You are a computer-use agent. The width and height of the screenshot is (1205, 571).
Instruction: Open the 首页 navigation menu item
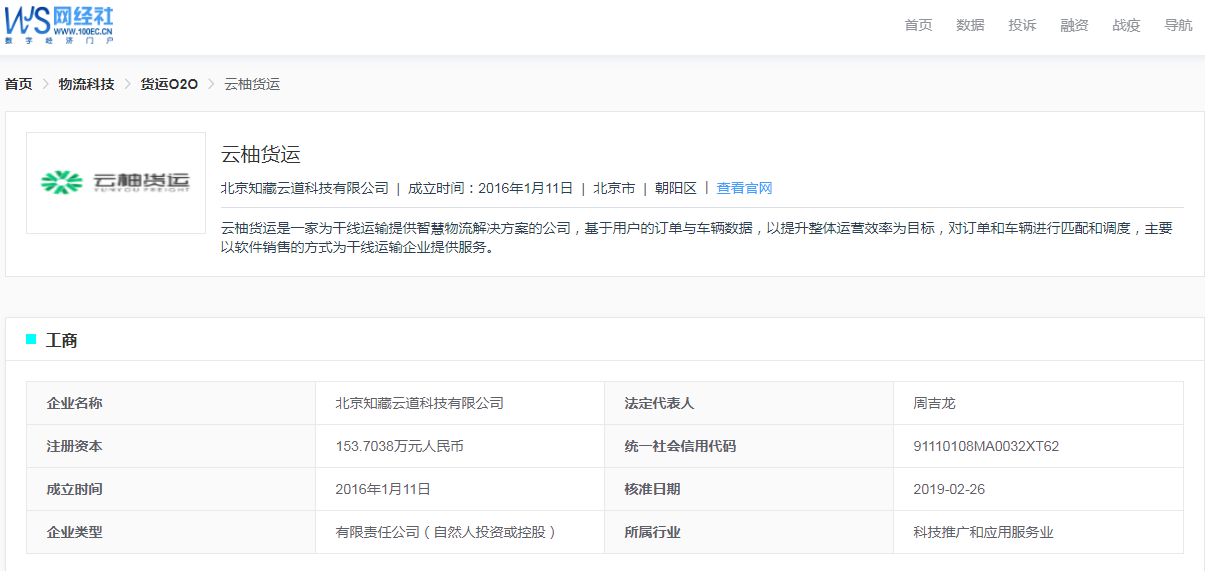[918, 25]
